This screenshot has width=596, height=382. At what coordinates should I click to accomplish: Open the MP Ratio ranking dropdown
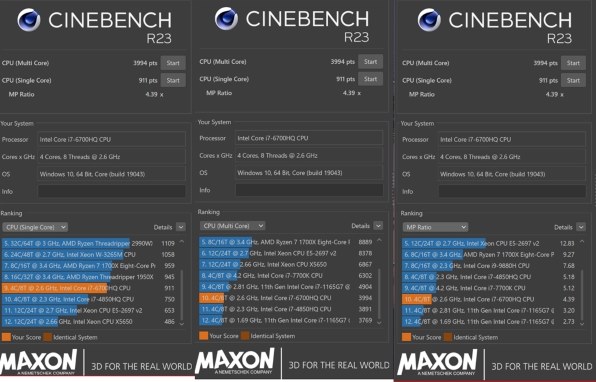[x=435, y=227]
